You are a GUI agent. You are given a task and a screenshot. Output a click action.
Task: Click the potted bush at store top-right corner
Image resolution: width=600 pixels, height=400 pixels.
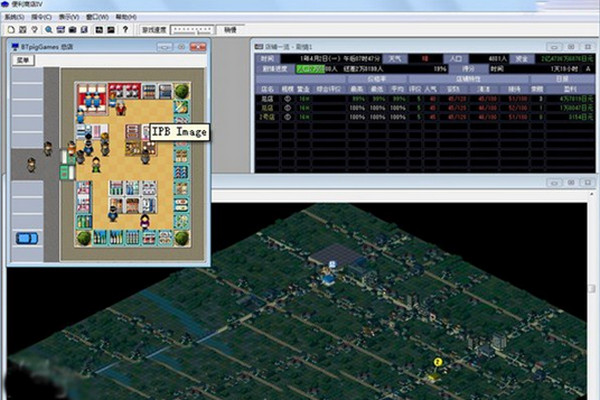click(x=182, y=91)
